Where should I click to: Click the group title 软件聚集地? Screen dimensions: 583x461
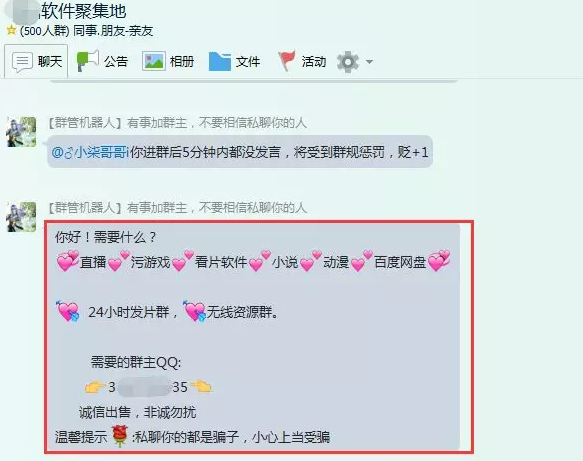coord(83,10)
